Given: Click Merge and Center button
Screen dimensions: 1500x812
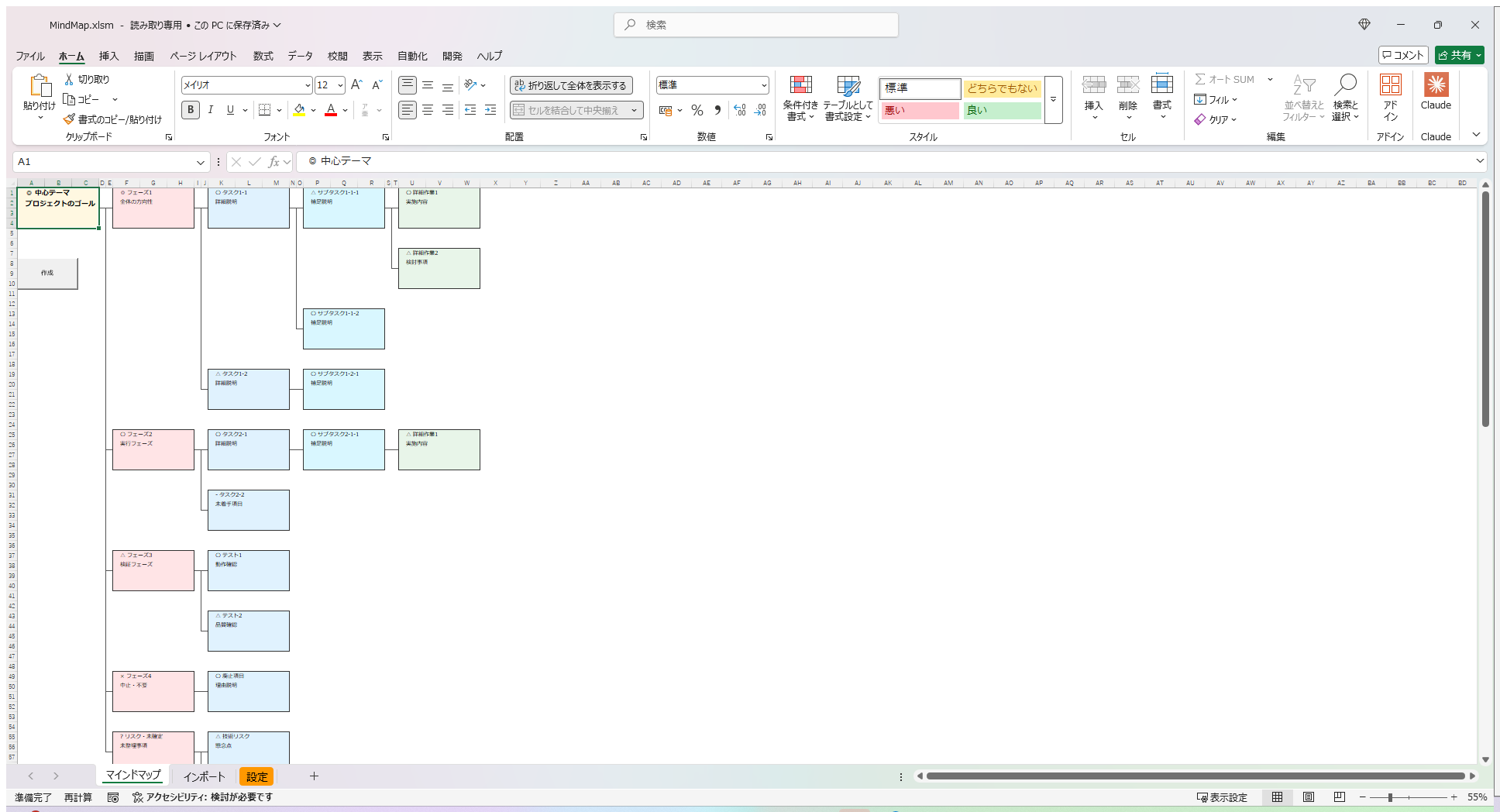Looking at the screenshot, I should coord(567,110).
